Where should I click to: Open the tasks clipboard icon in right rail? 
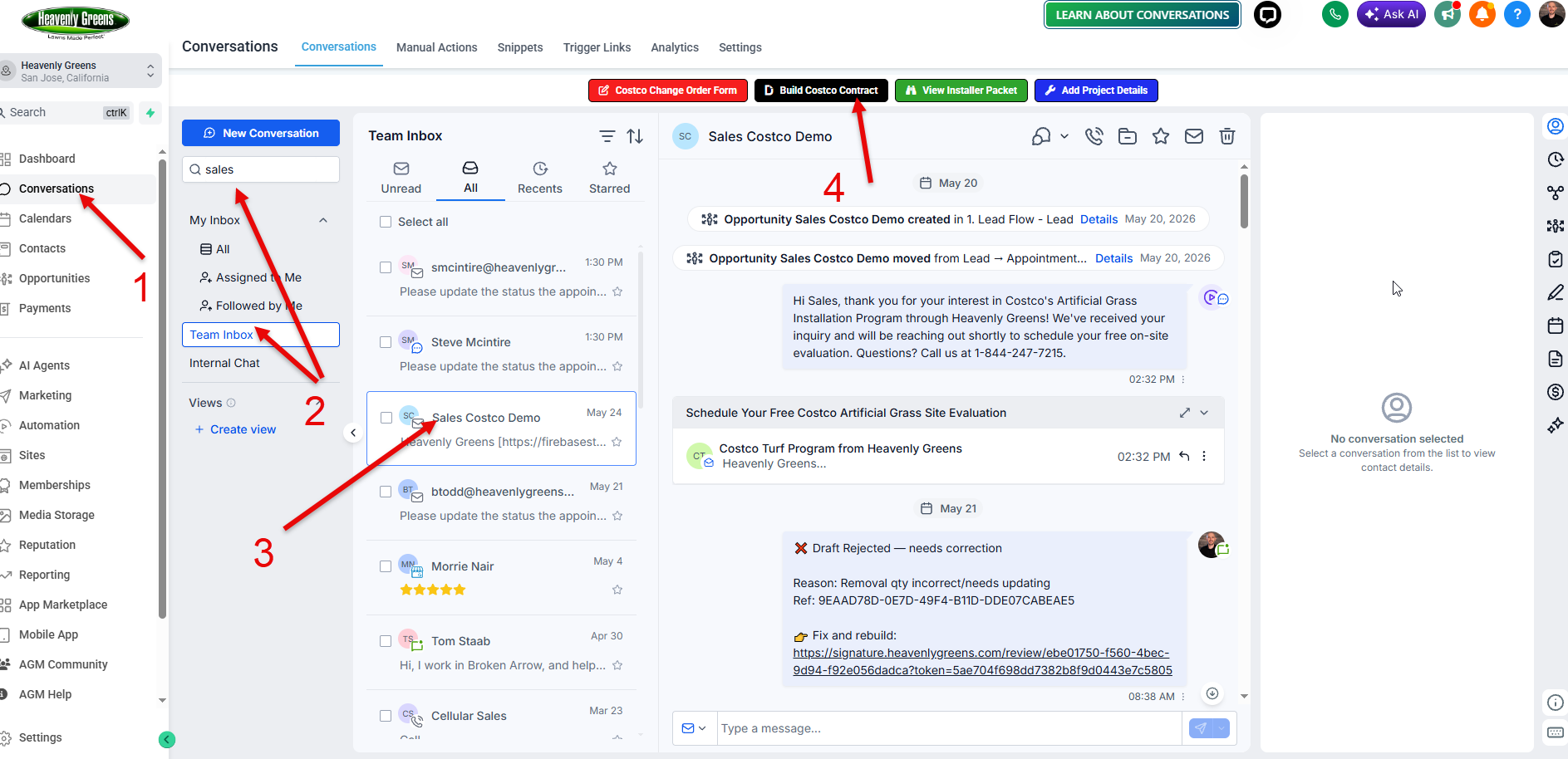[x=1556, y=259]
